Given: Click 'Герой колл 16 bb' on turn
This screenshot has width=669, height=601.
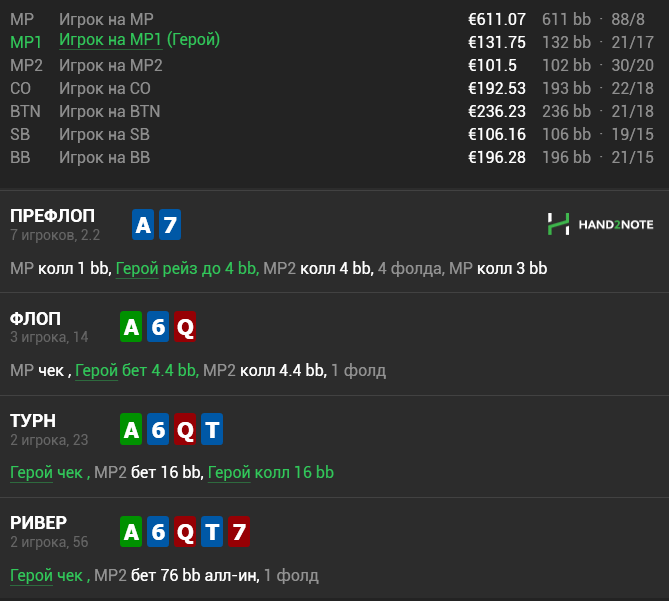Looking at the screenshot, I should 270,472.
